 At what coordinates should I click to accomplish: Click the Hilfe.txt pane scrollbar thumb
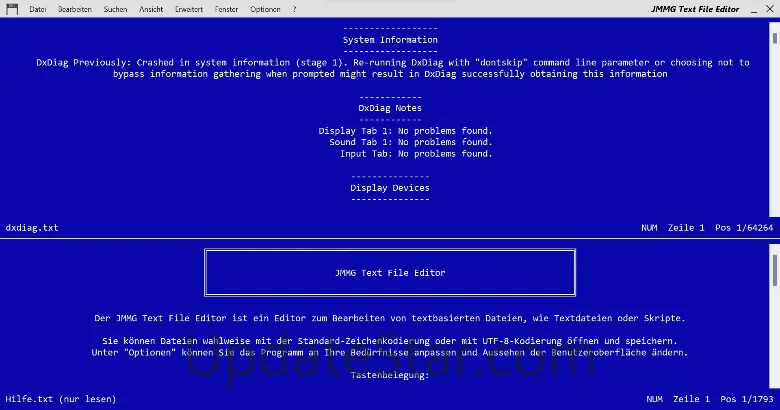[775, 270]
